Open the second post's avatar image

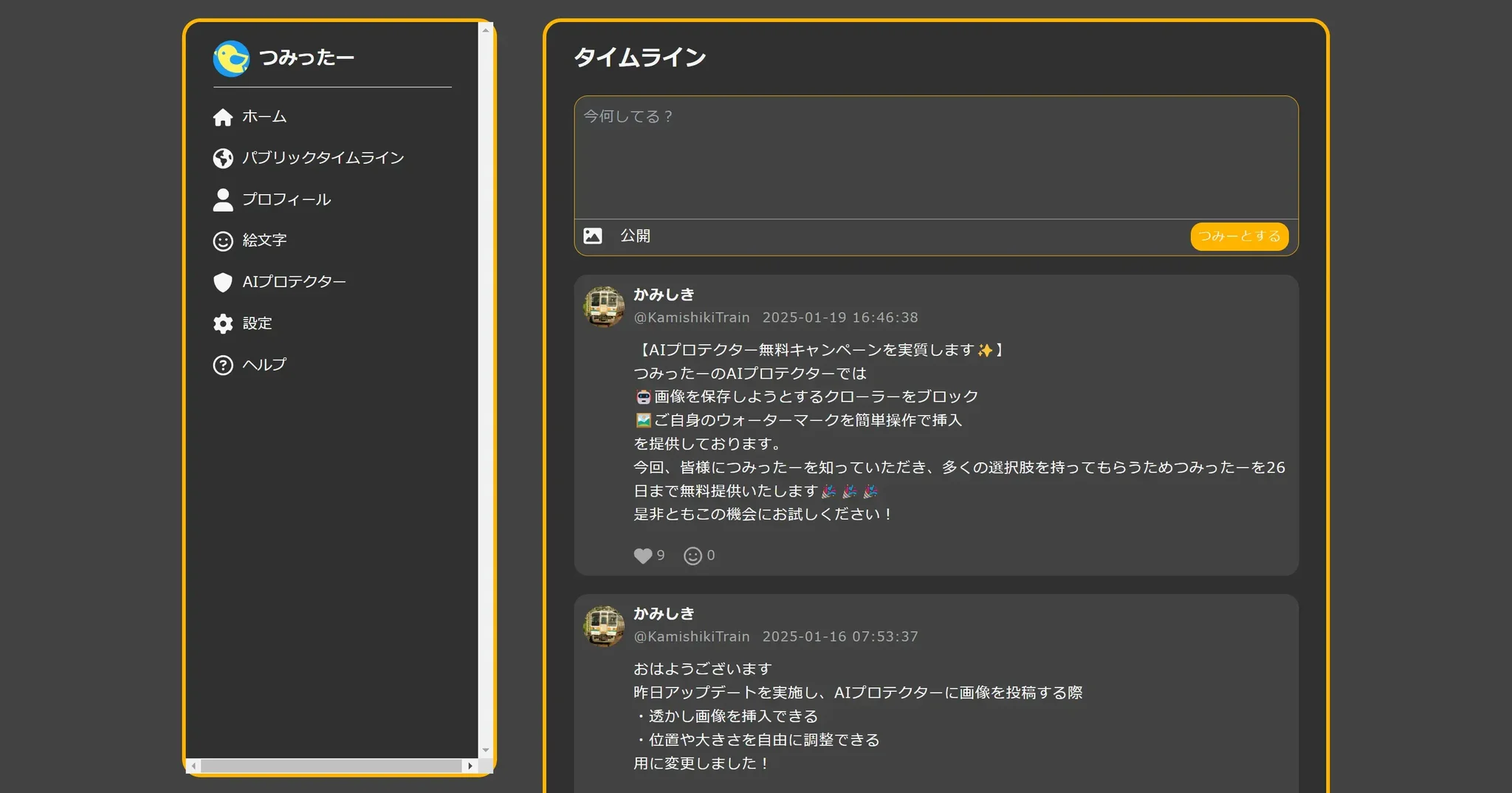604,625
